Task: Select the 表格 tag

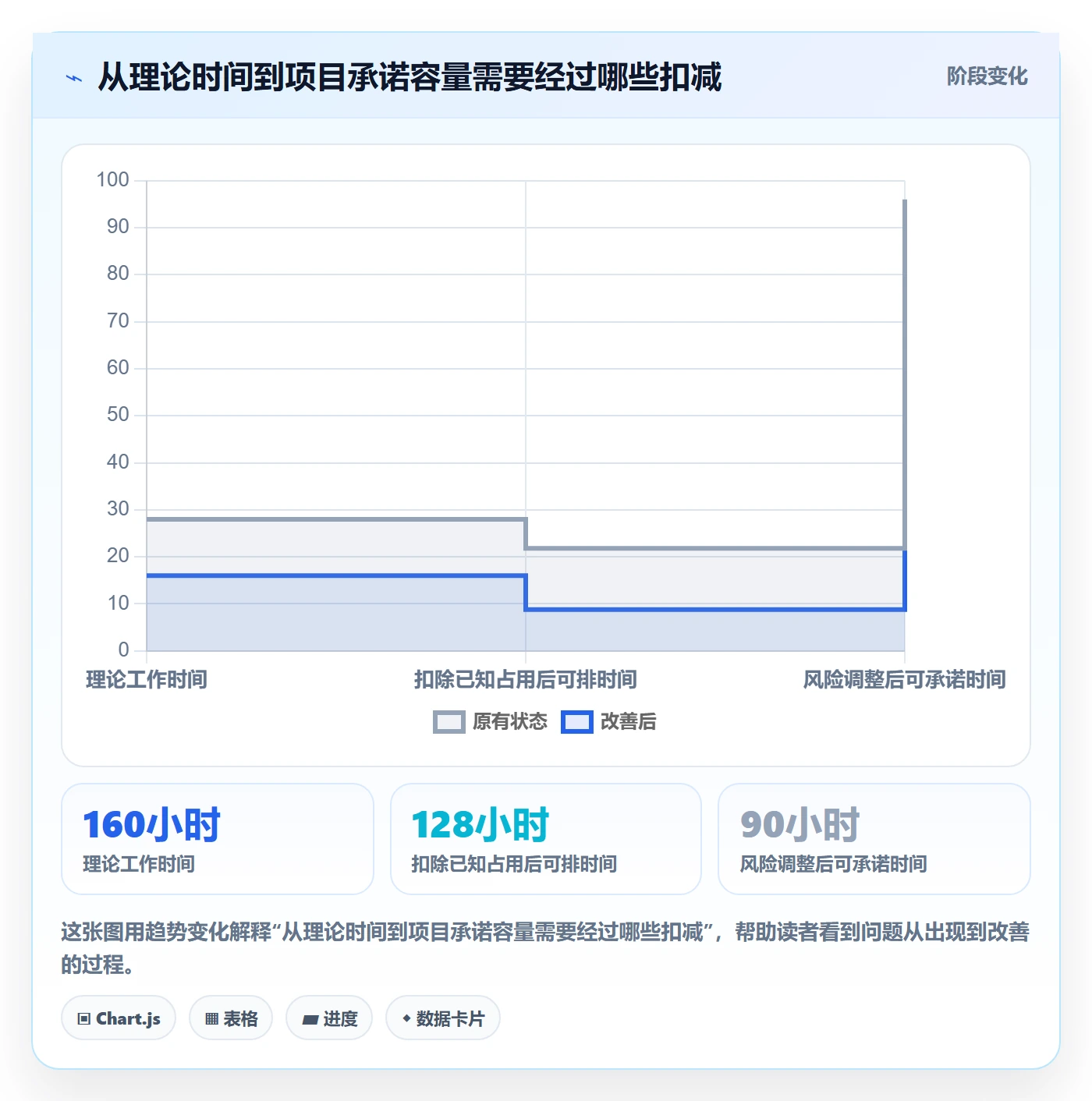Action: pos(231,1018)
